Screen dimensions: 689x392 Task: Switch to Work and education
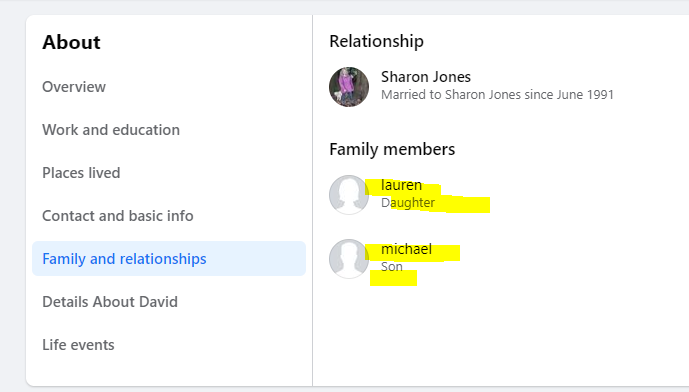[111, 130]
